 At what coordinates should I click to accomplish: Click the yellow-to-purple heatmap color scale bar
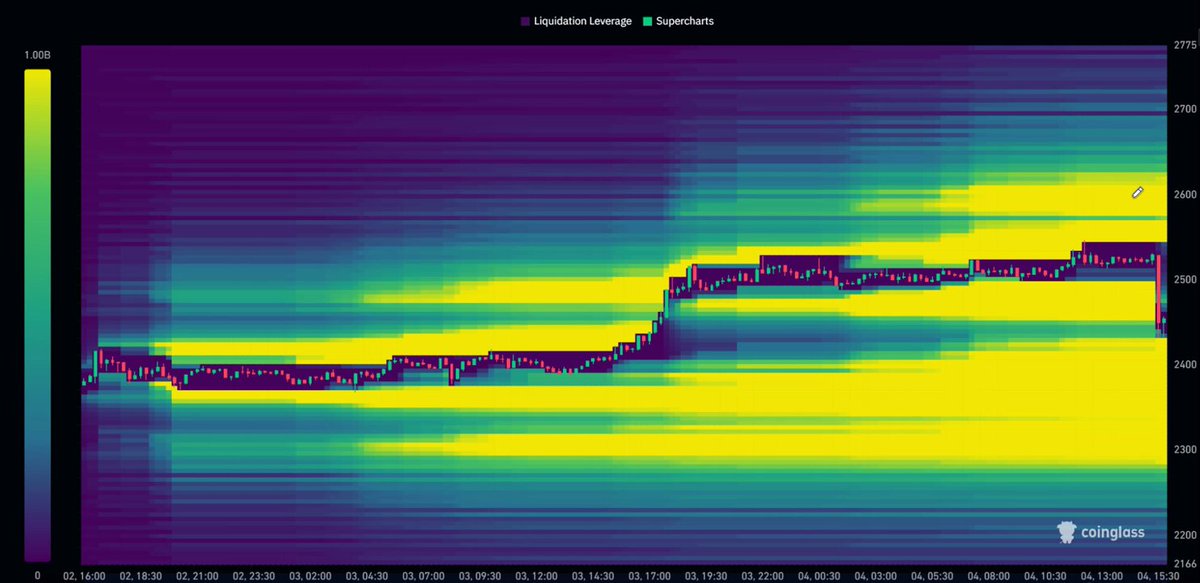[x=37, y=315]
